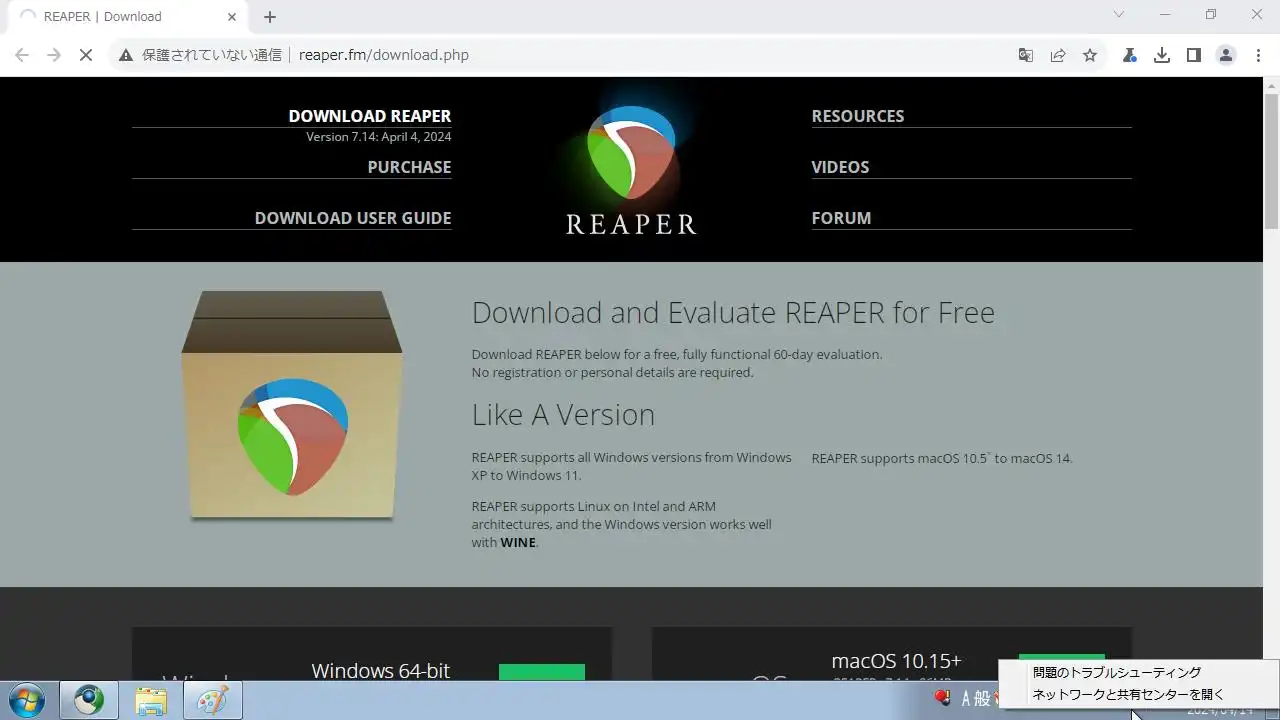Click the Windows 64-bit download button
This screenshot has width=1280, height=720.
[x=542, y=672]
